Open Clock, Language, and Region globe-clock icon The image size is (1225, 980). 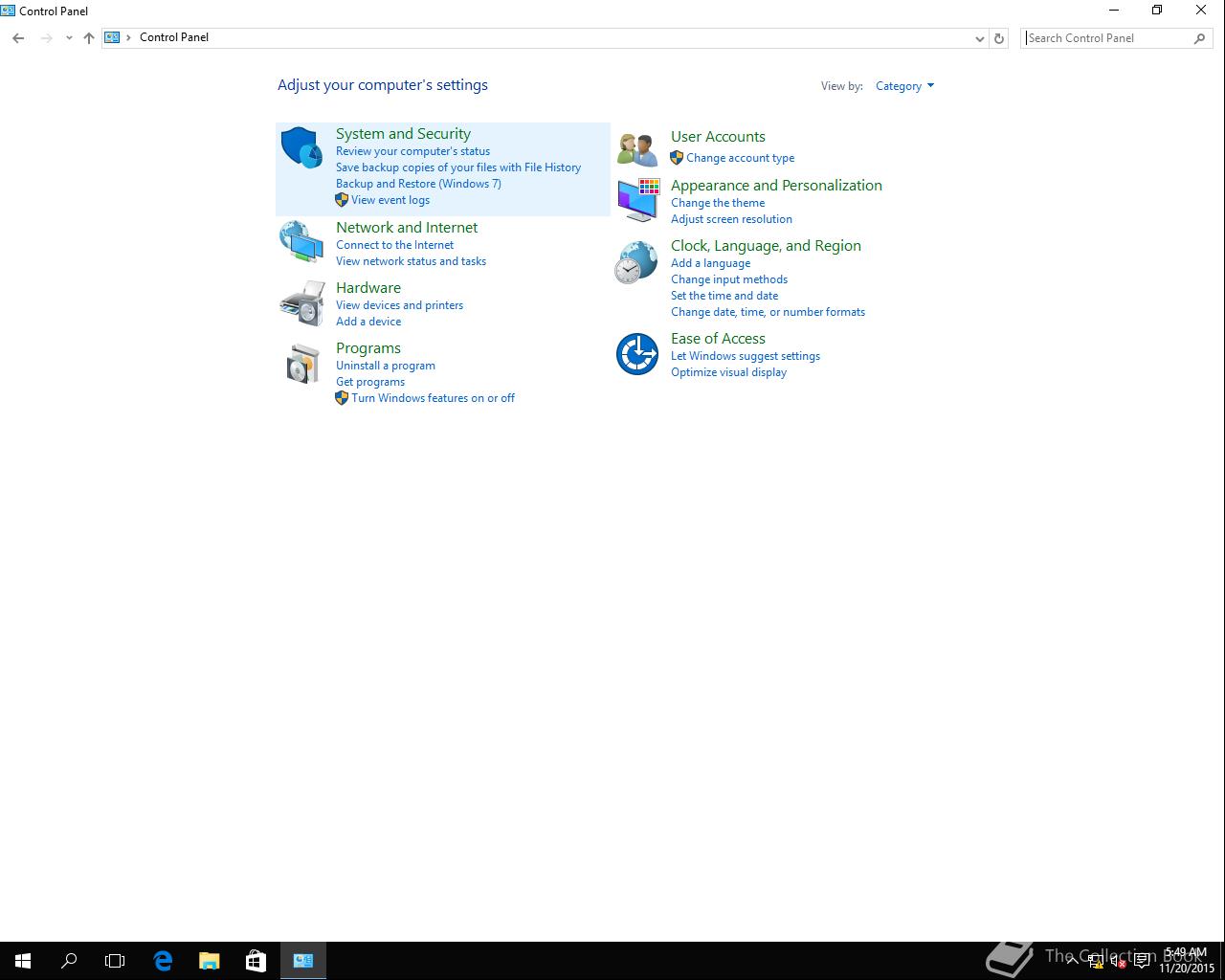(636, 261)
